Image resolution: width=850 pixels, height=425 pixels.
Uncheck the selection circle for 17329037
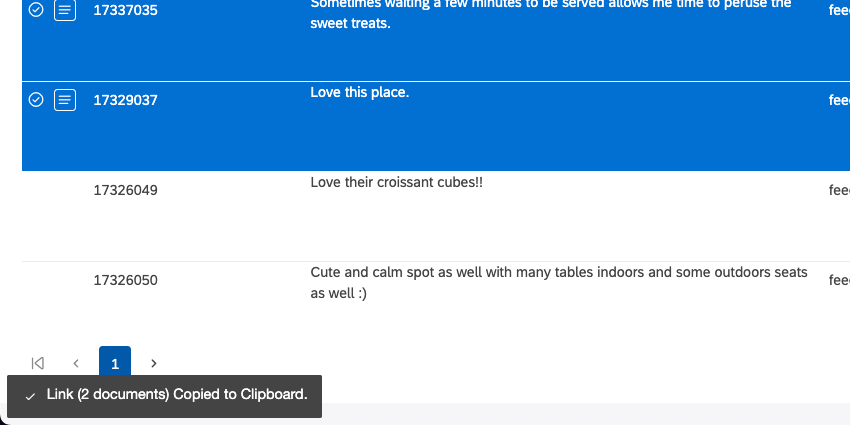36,100
